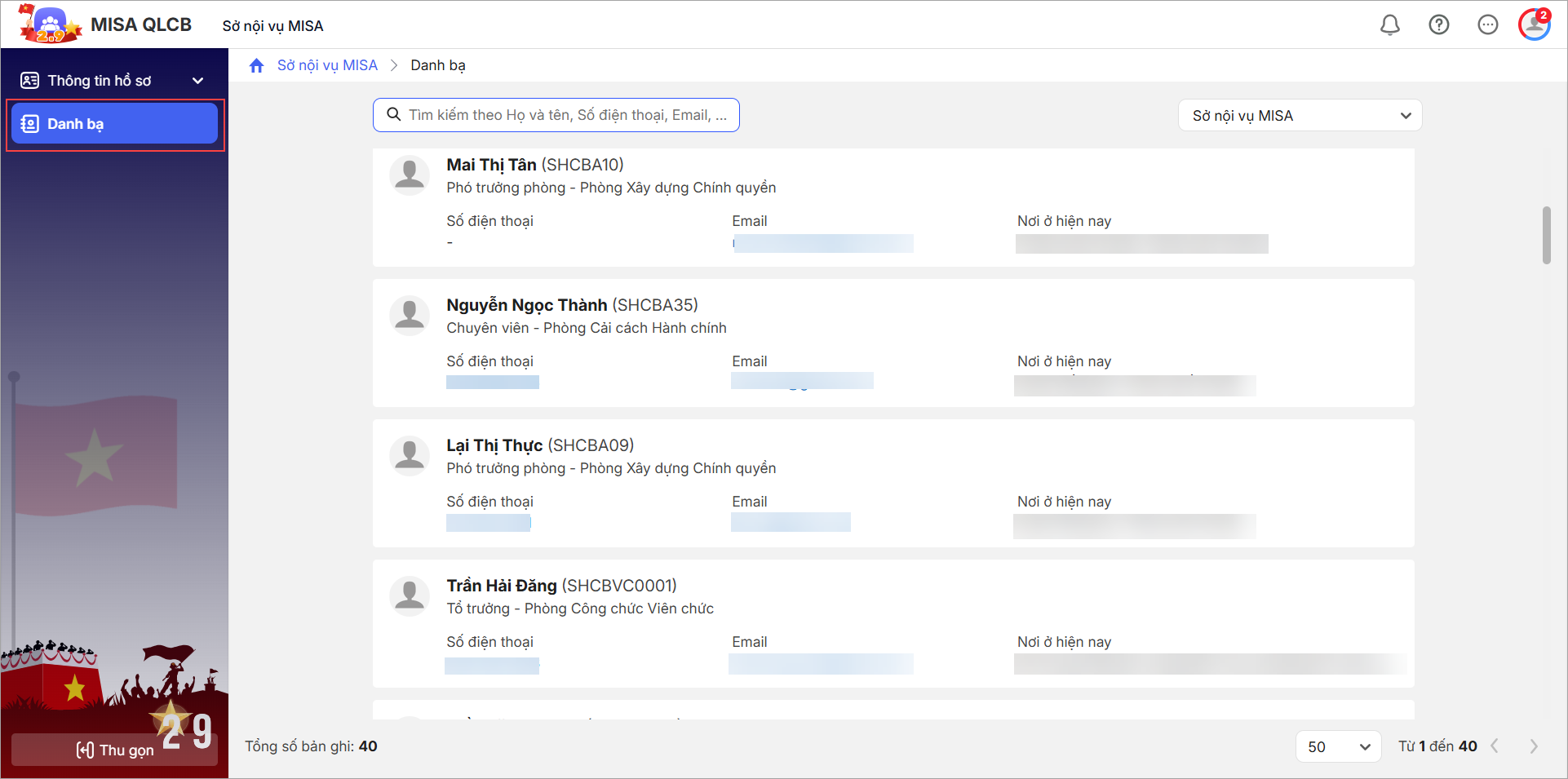
Task: Open the user profile avatar
Action: (1534, 24)
